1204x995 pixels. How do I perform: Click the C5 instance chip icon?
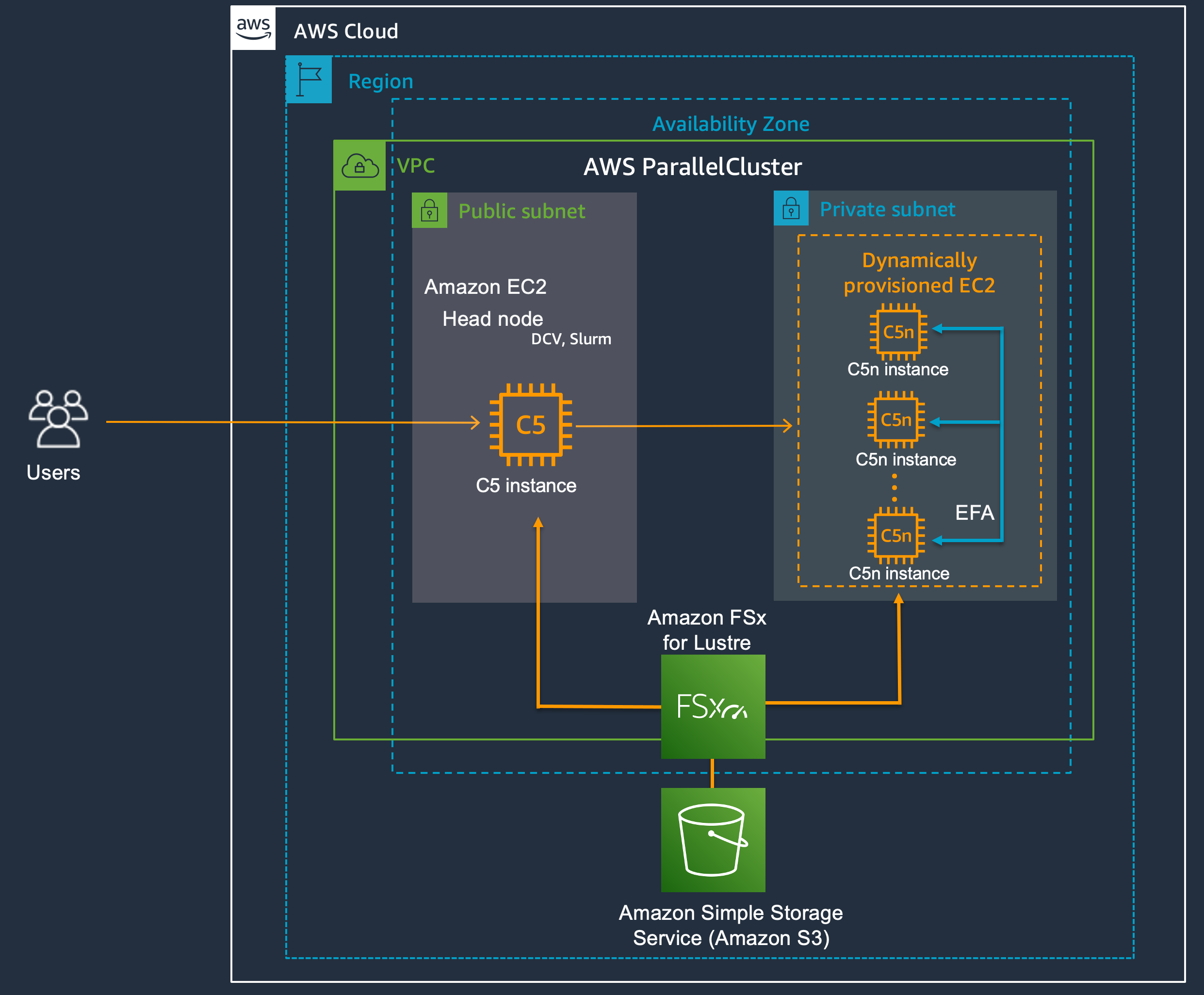[x=530, y=425]
